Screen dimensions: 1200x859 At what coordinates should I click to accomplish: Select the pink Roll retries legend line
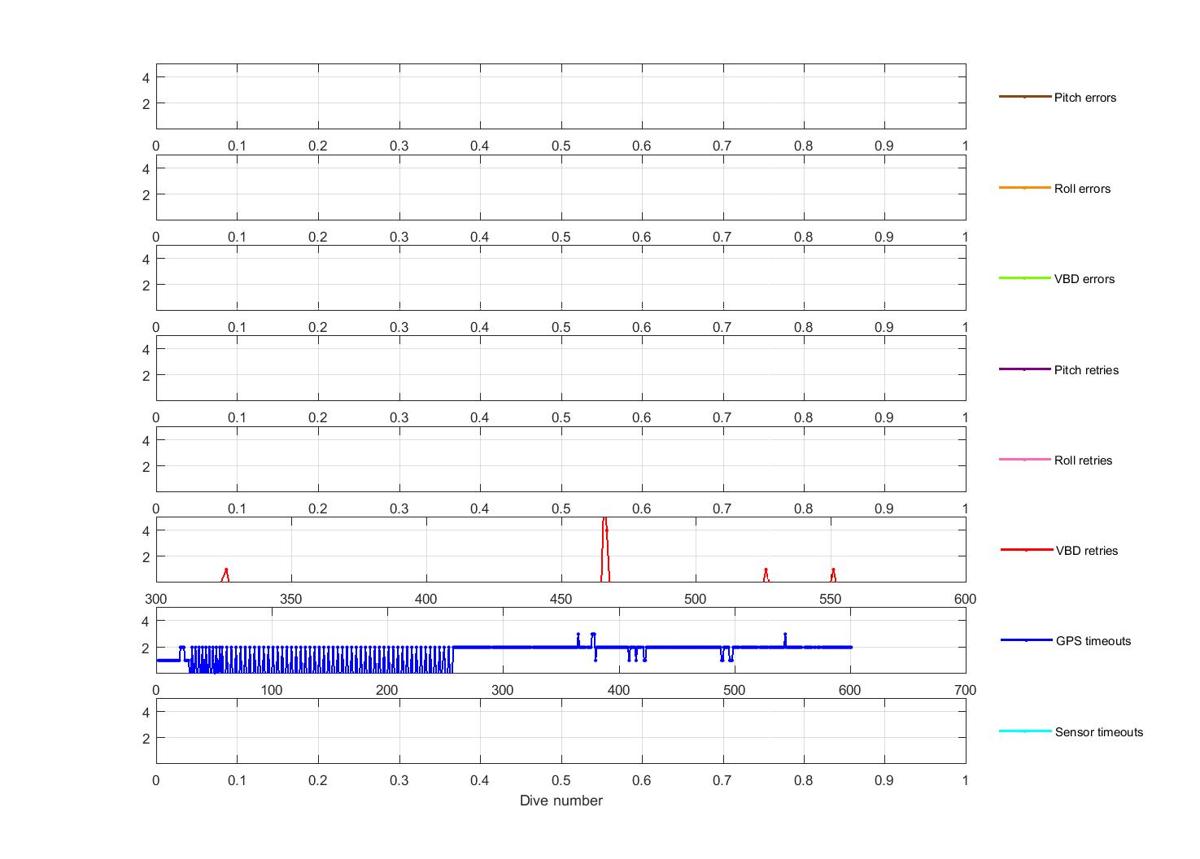1025,460
